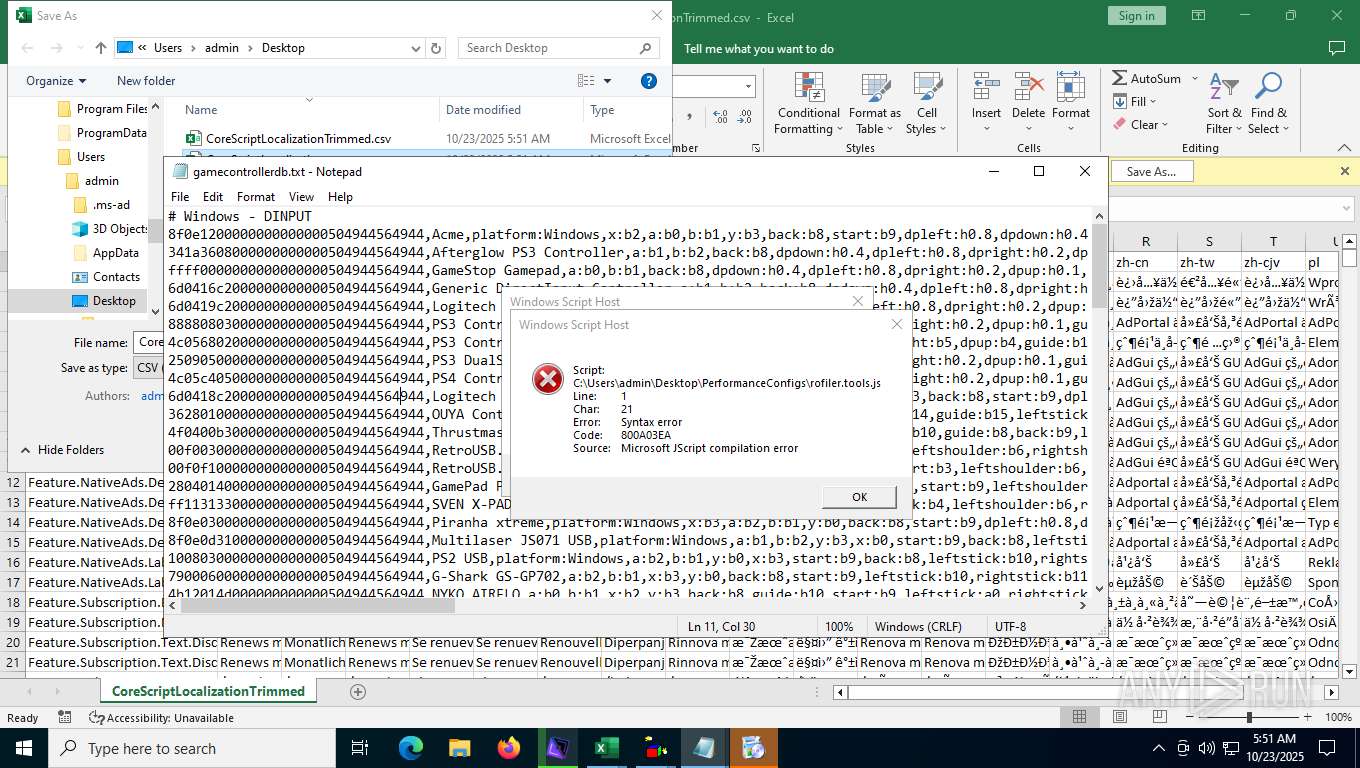Screen dimensions: 1360x768
Task: Collapse folders with Hide Folders
Action: pyautogui.click(x=62, y=450)
